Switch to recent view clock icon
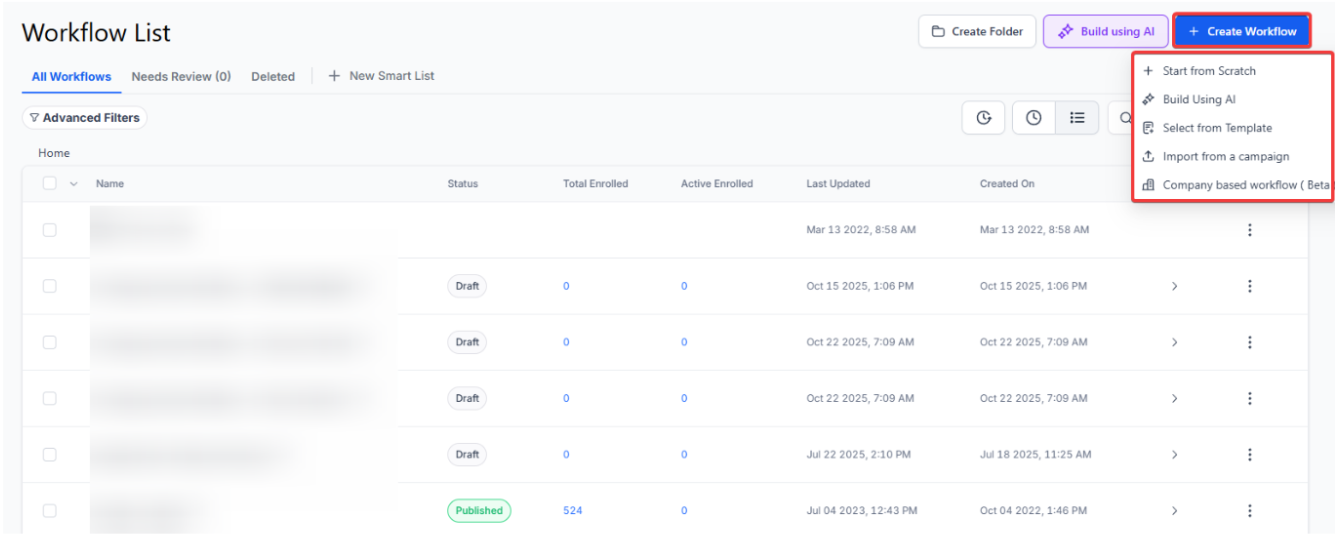 pyautogui.click(x=1033, y=118)
